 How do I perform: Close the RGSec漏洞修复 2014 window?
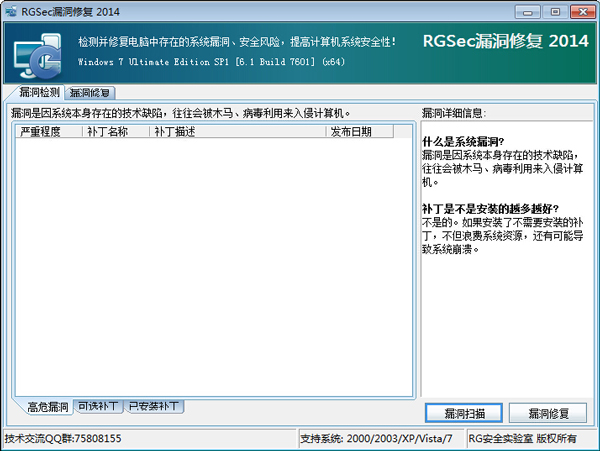coord(582,12)
